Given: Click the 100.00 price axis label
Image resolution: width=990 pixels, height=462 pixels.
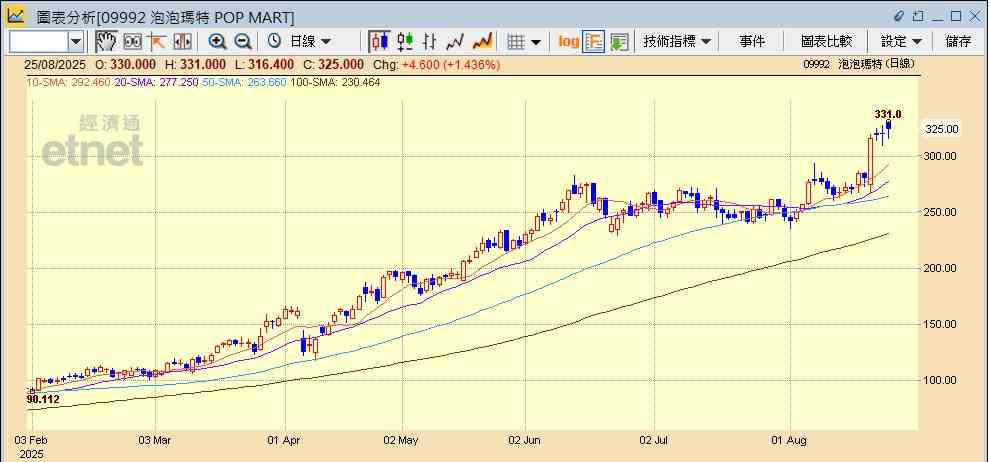Looking at the screenshot, I should point(941,380).
